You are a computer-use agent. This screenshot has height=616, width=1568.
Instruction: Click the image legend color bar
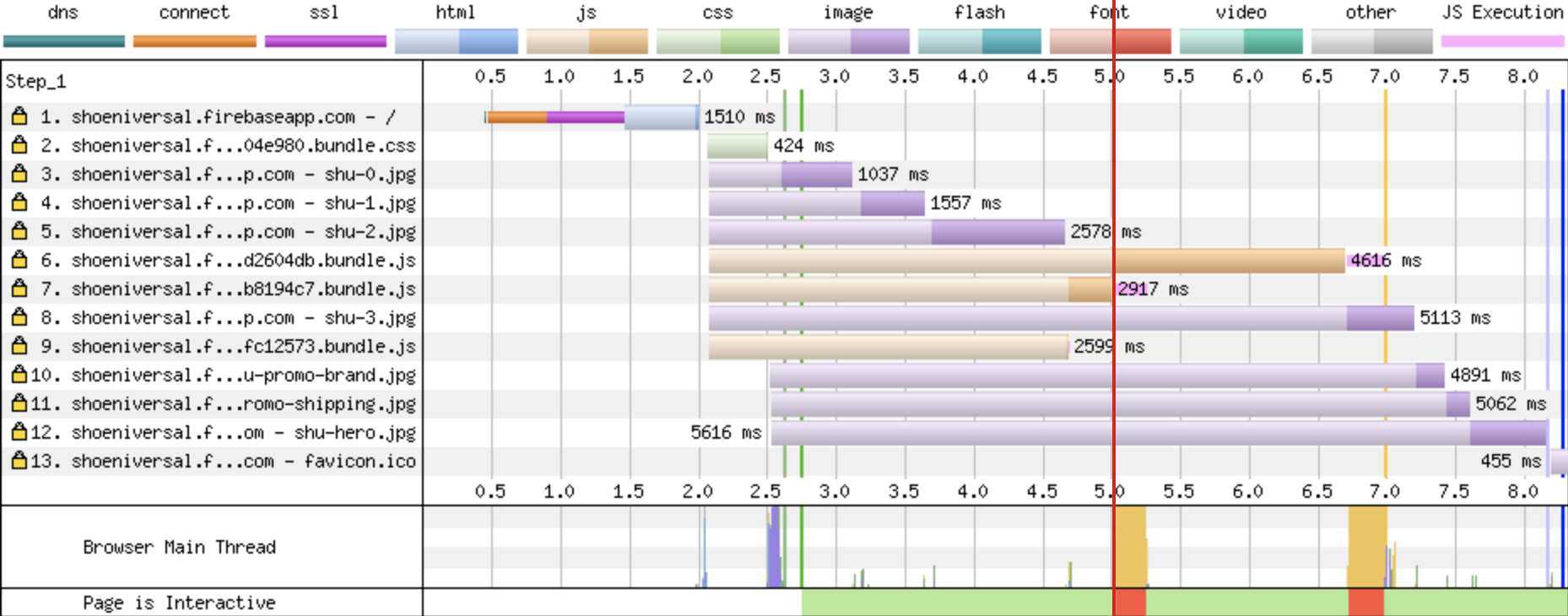849,41
